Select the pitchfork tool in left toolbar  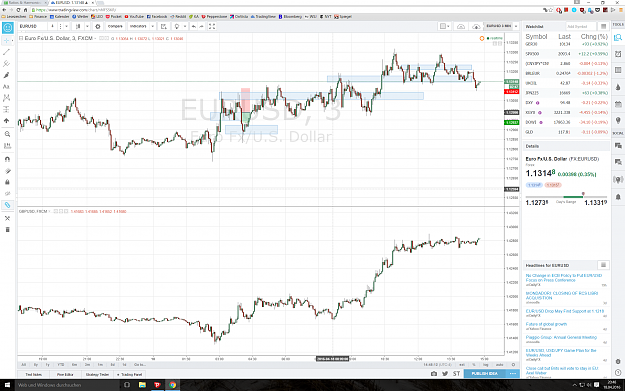tap(6, 64)
